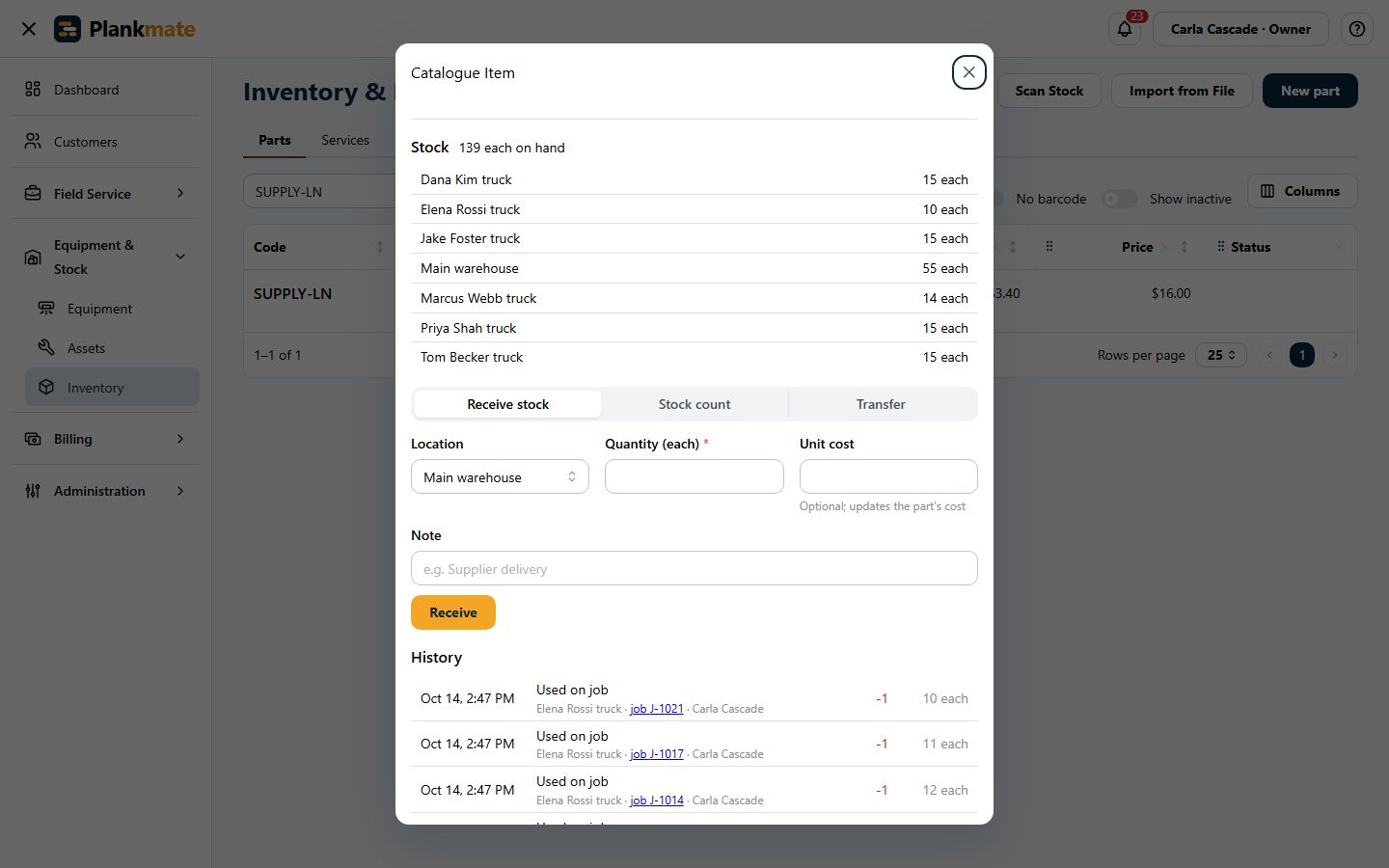
Task: Click the Main warehouse stock row
Action: (694, 268)
